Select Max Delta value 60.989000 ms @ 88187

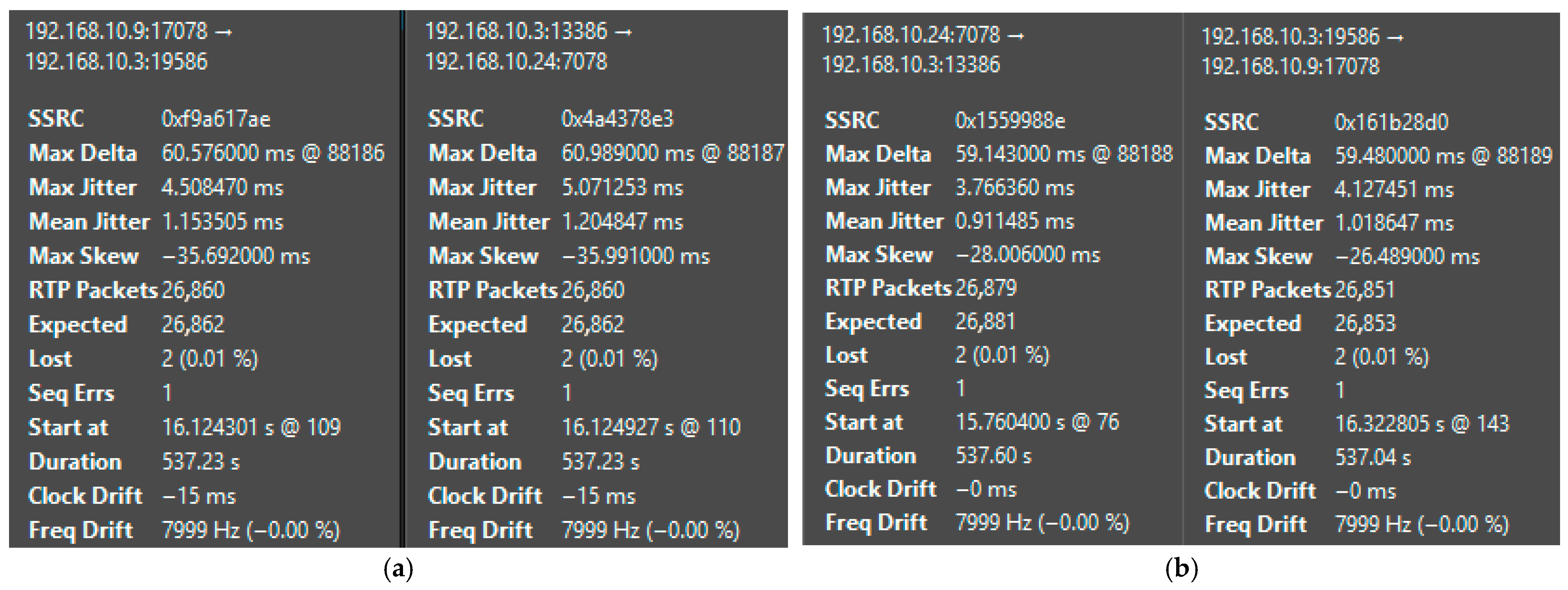[672, 153]
